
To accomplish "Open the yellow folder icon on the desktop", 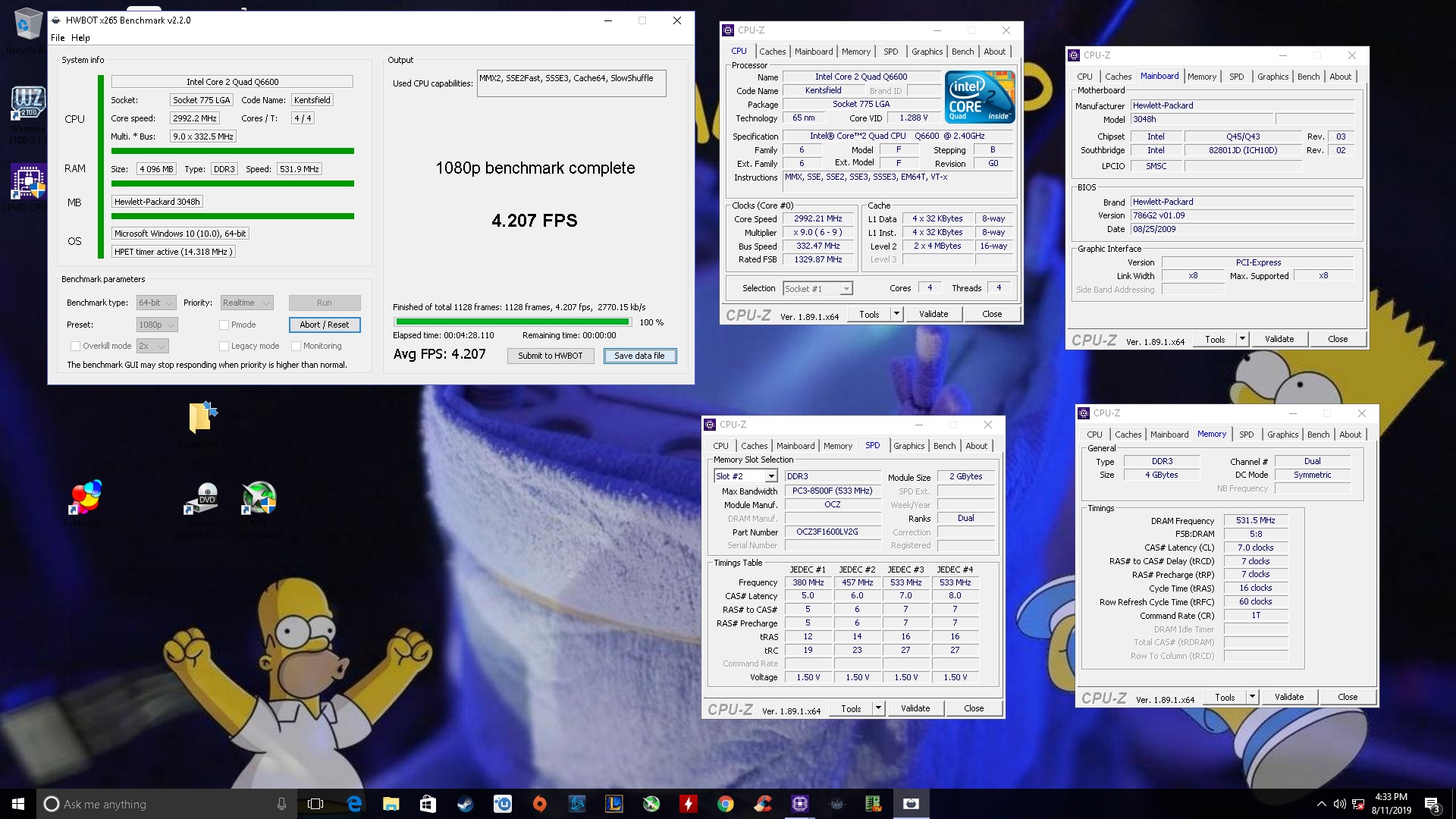I will pos(202,417).
